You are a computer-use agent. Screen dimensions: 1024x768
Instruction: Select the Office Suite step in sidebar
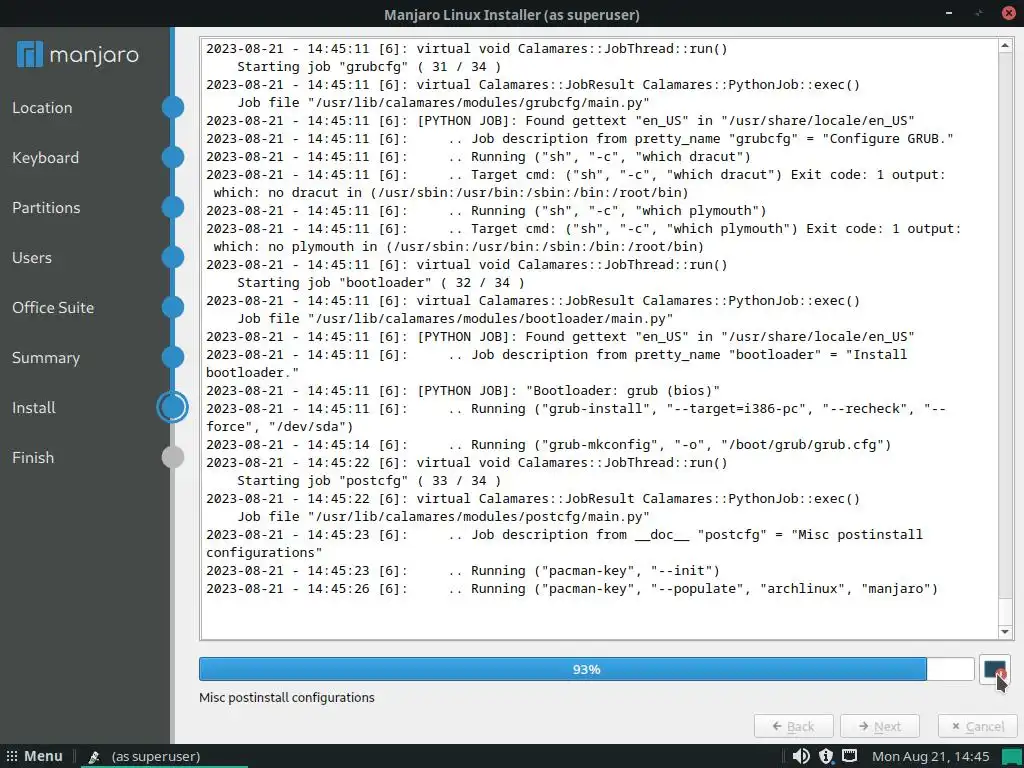53,308
